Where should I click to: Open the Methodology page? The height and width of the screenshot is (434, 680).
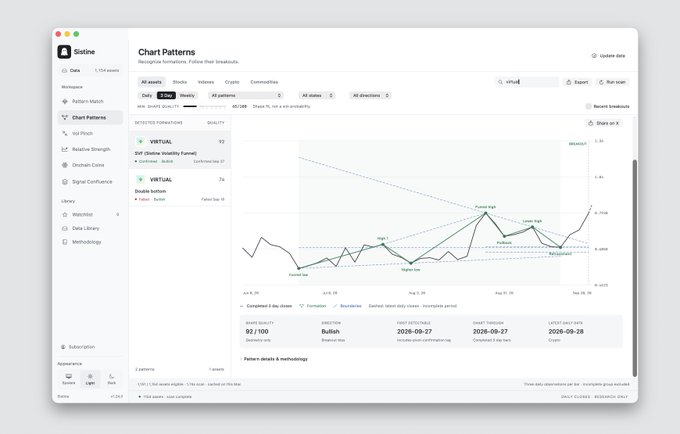coord(90,242)
